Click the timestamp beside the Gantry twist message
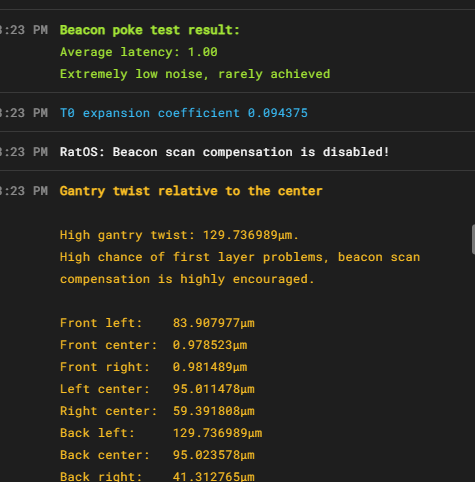The height and width of the screenshot is (482, 475). tap(24, 191)
